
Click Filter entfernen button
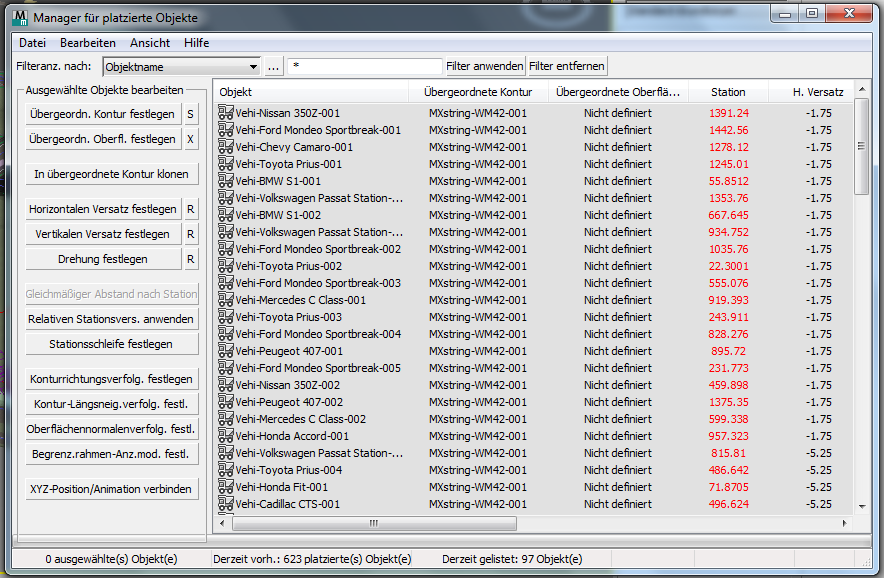pyautogui.click(x=567, y=66)
